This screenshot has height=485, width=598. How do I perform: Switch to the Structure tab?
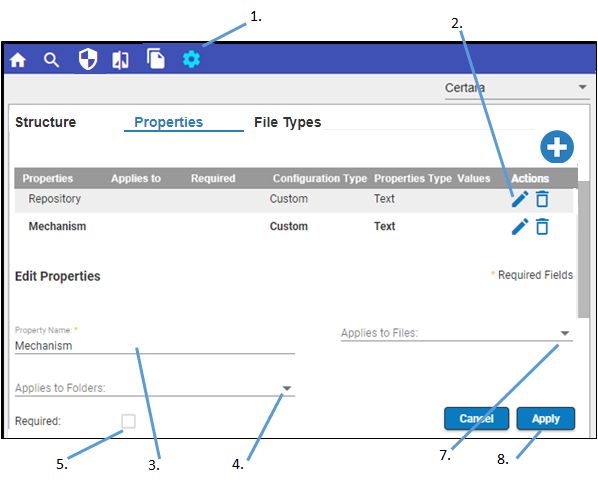(x=45, y=122)
